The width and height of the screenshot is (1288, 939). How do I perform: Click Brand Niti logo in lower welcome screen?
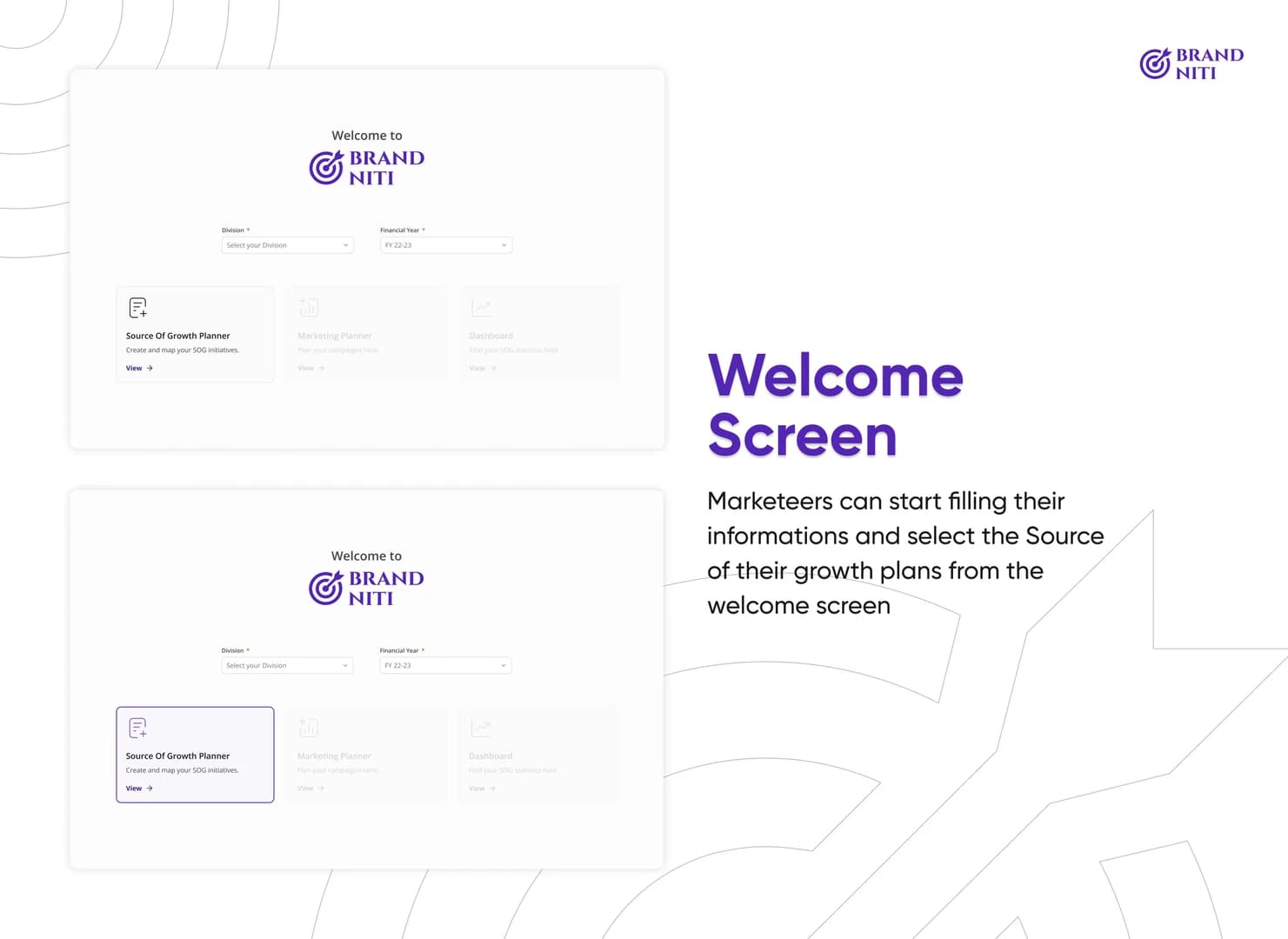click(367, 589)
